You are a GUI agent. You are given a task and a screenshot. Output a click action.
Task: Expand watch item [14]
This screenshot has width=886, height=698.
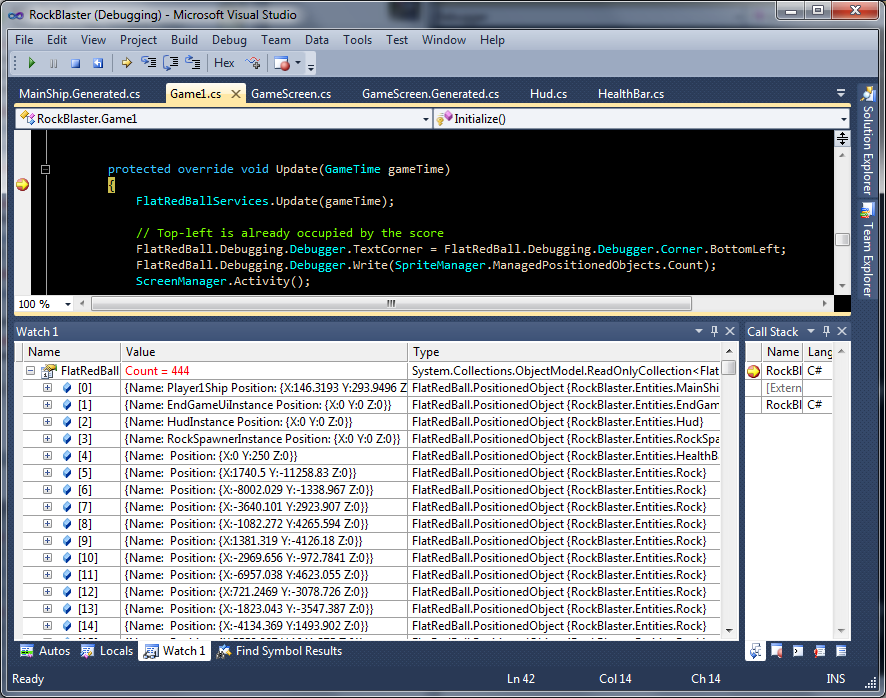click(x=47, y=625)
